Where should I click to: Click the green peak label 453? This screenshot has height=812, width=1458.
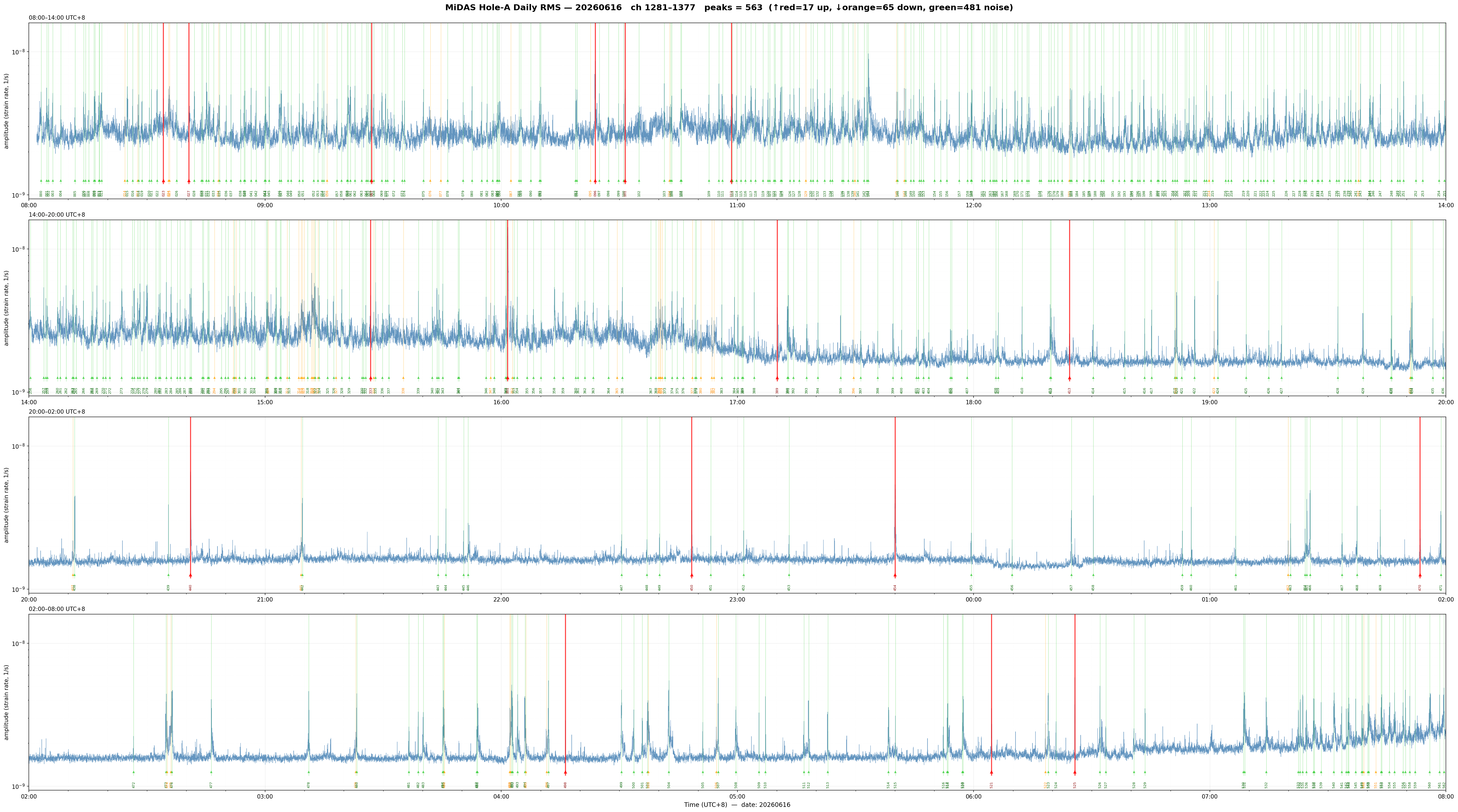[789, 588]
